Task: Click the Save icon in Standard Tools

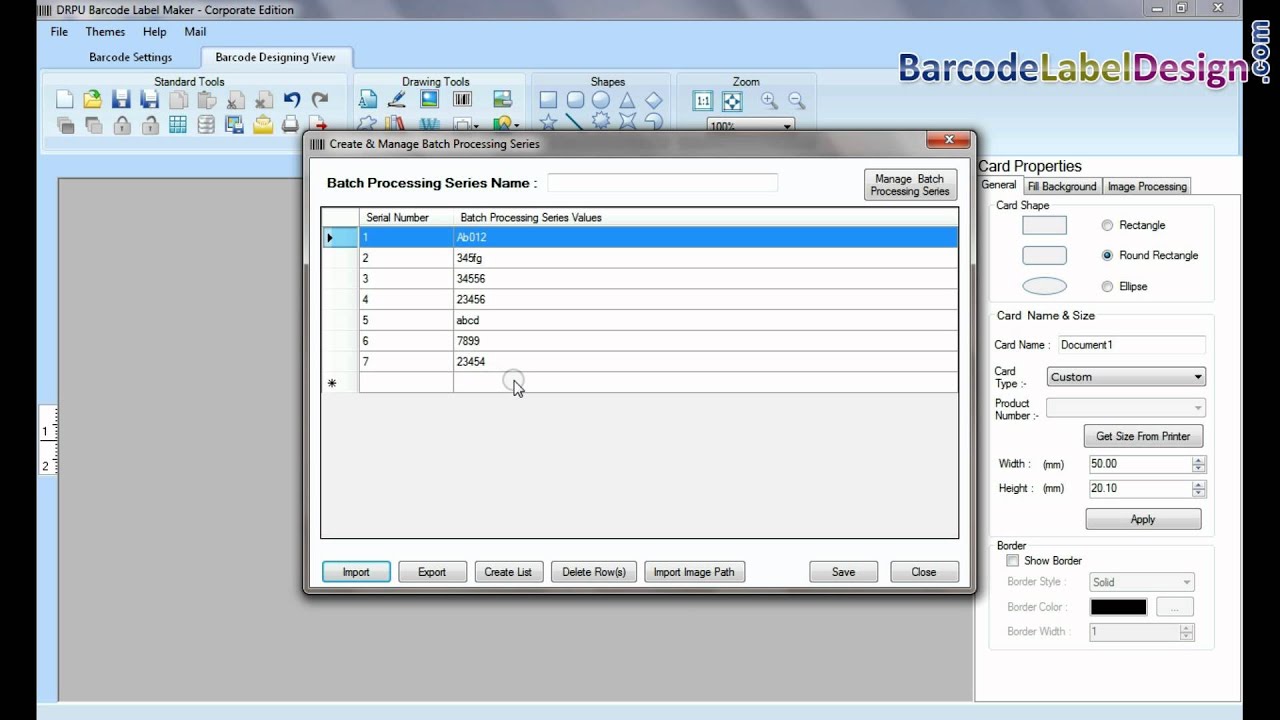Action: 121,99
